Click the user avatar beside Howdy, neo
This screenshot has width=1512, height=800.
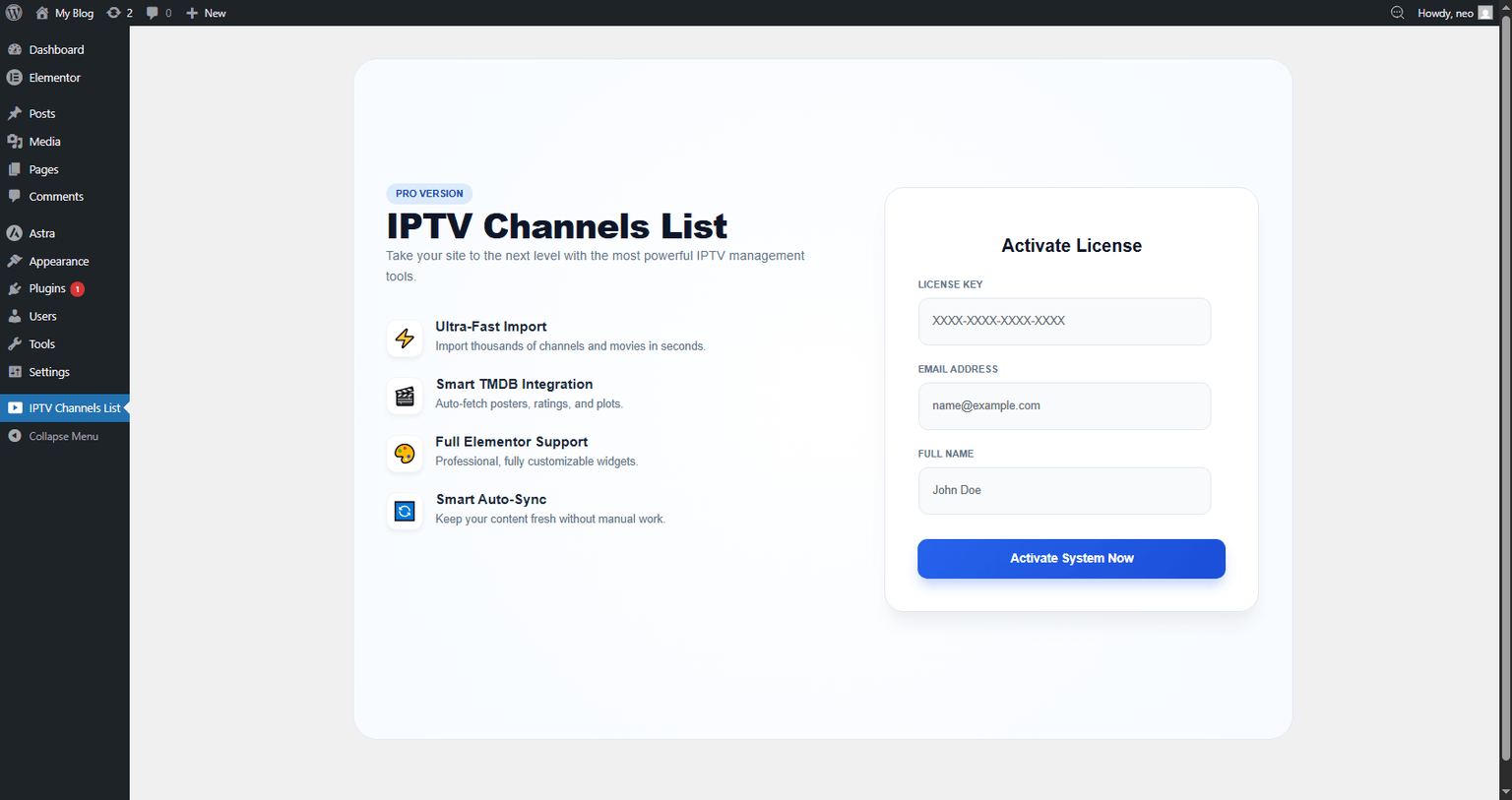point(1485,13)
